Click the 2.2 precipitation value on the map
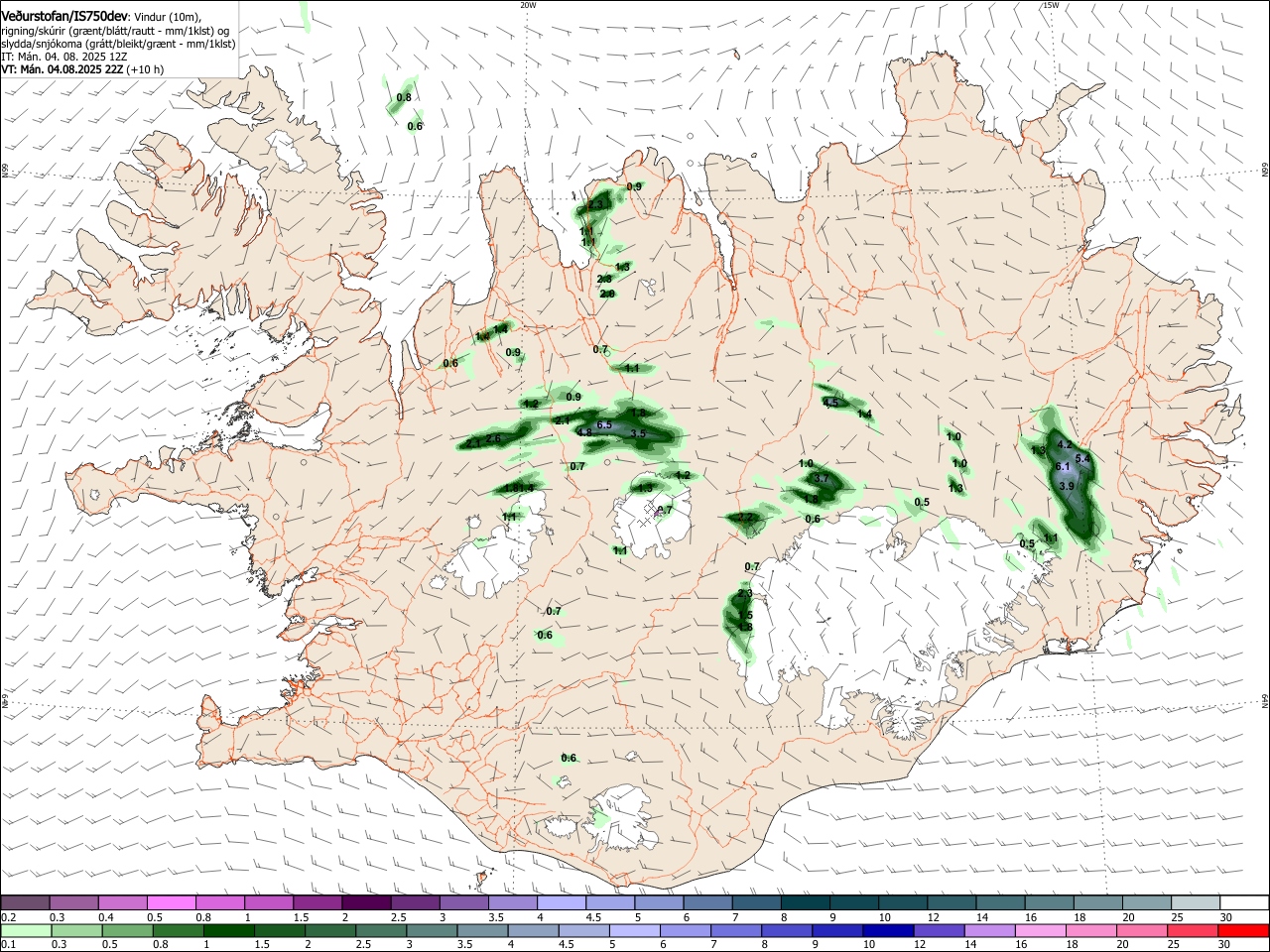 [746, 518]
